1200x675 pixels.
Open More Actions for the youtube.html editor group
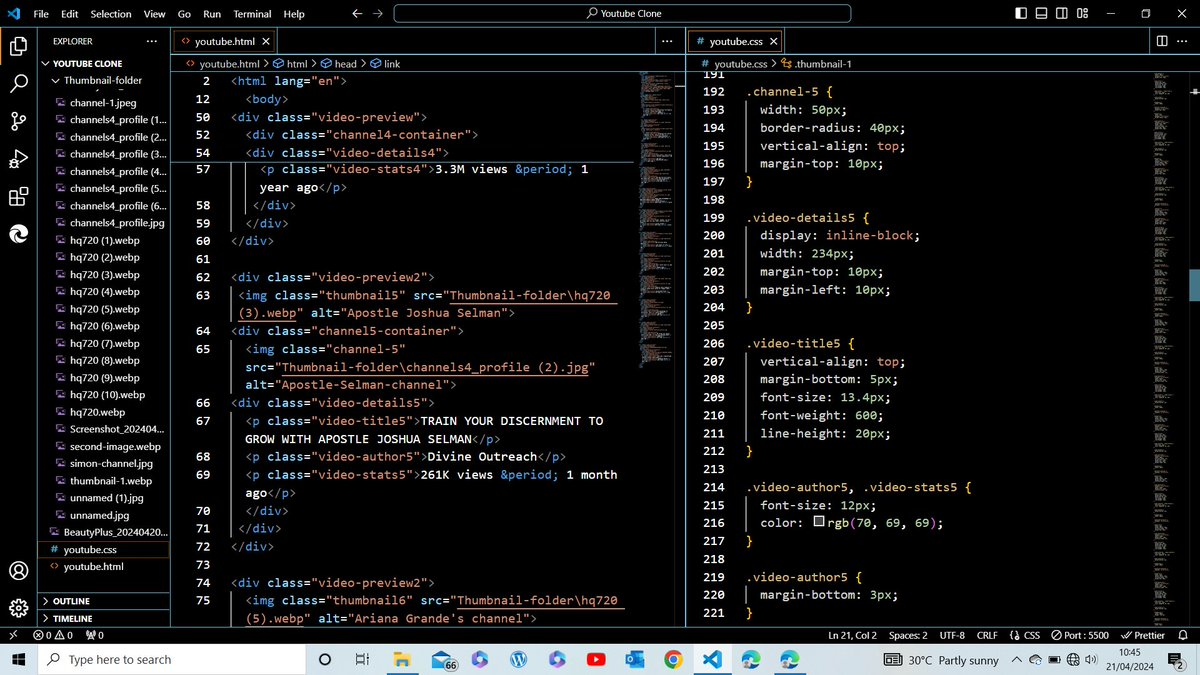(x=667, y=41)
